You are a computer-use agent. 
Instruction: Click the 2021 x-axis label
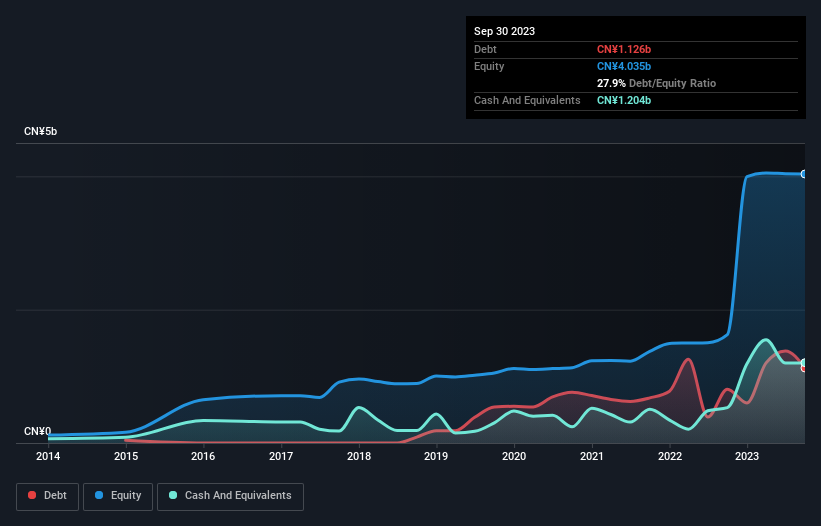coord(592,456)
